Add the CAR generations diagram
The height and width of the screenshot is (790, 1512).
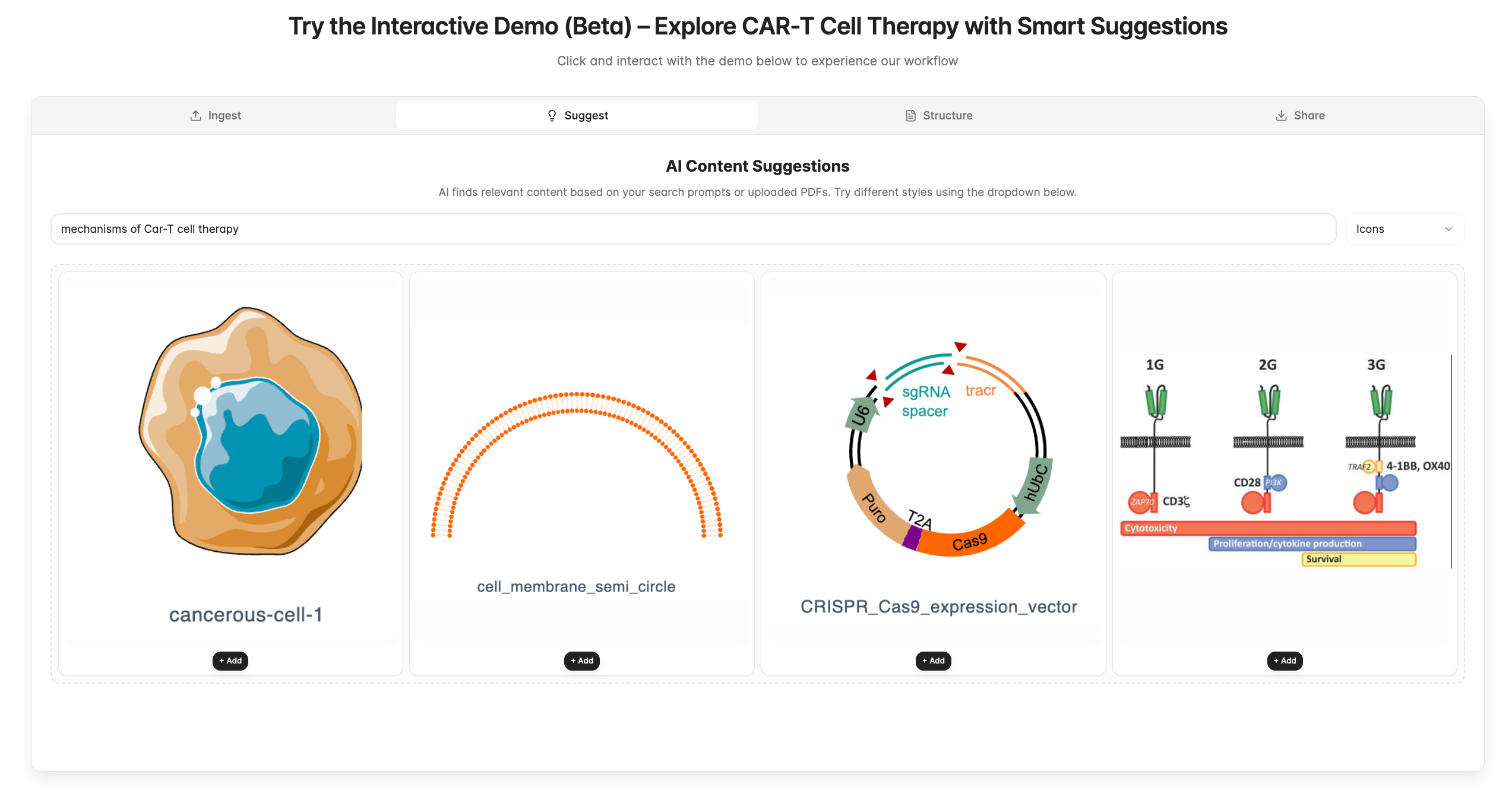click(1285, 661)
